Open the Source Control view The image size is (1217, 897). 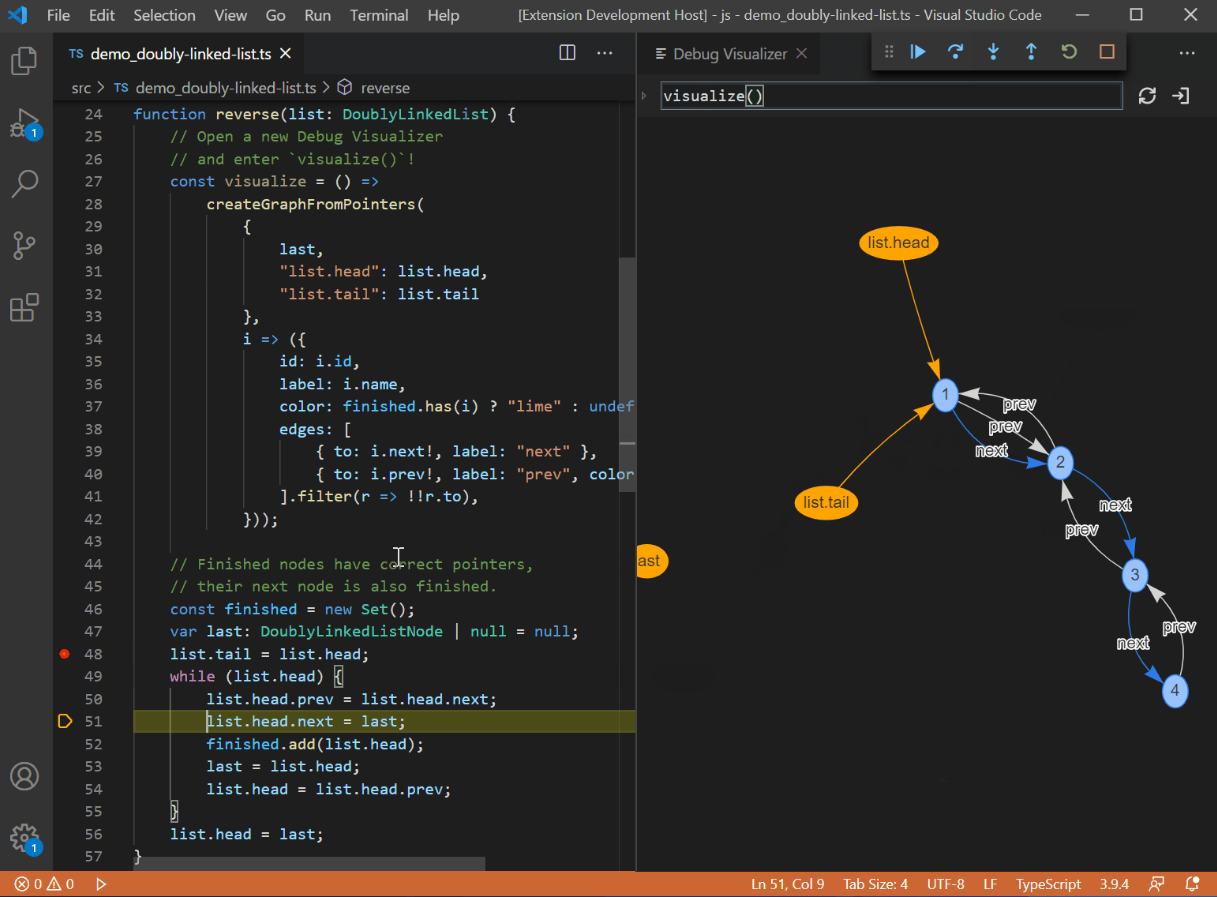coord(25,245)
